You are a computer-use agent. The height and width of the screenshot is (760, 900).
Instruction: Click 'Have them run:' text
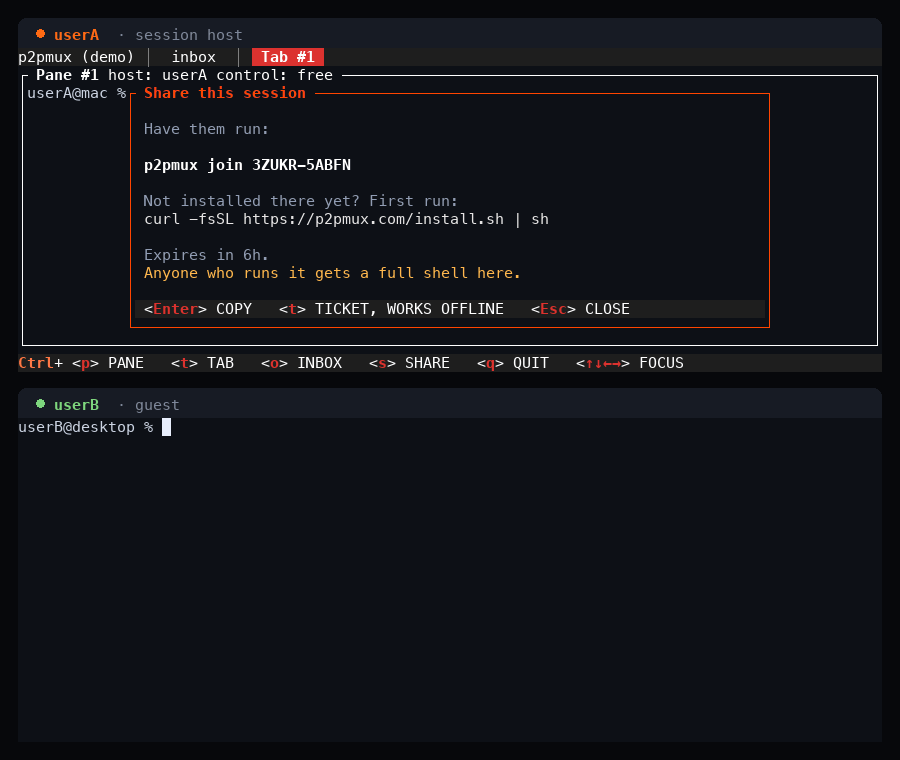(206, 129)
